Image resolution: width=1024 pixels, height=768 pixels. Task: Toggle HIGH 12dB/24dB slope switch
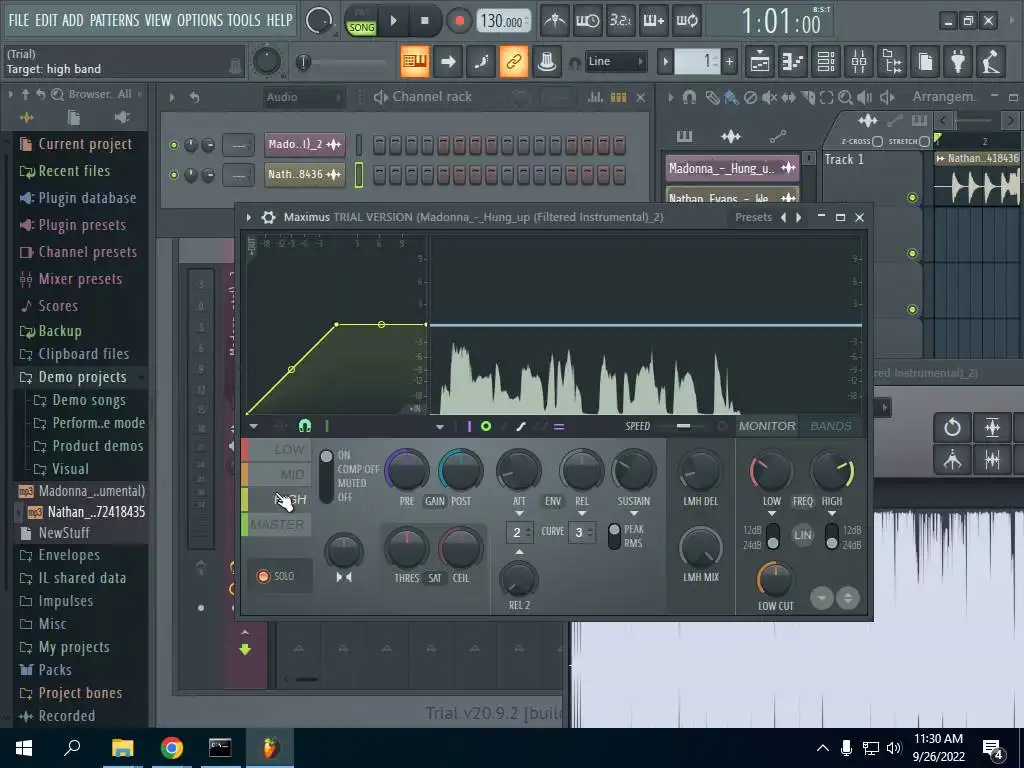point(831,537)
